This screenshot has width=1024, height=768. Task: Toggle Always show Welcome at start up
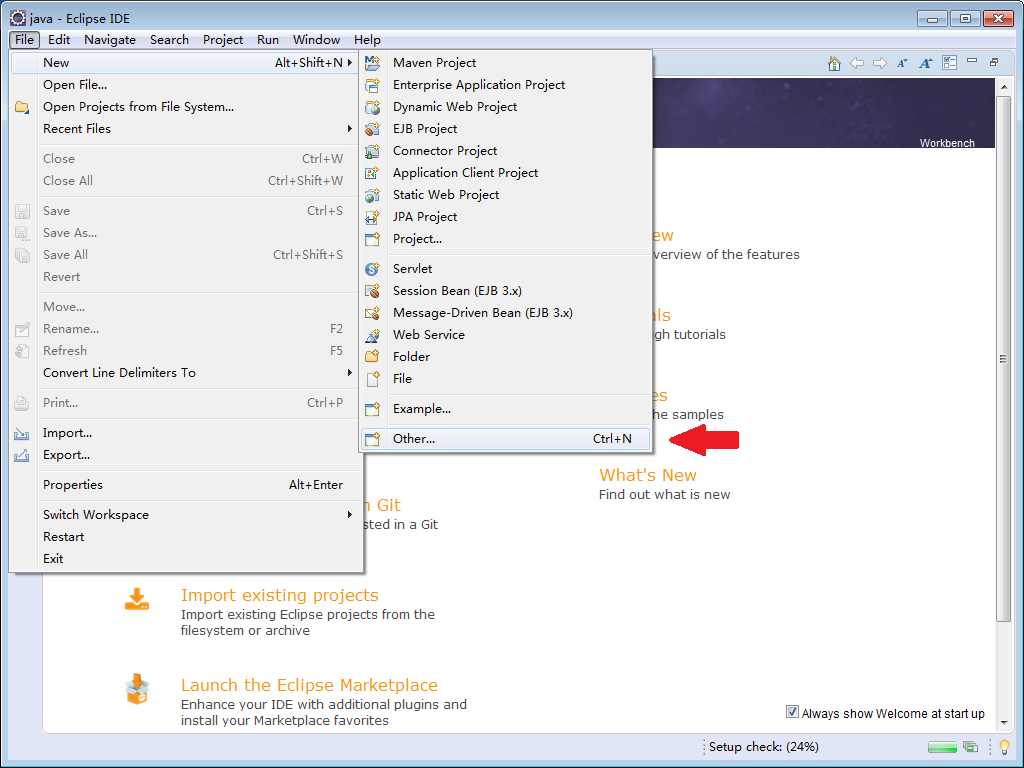[792, 712]
